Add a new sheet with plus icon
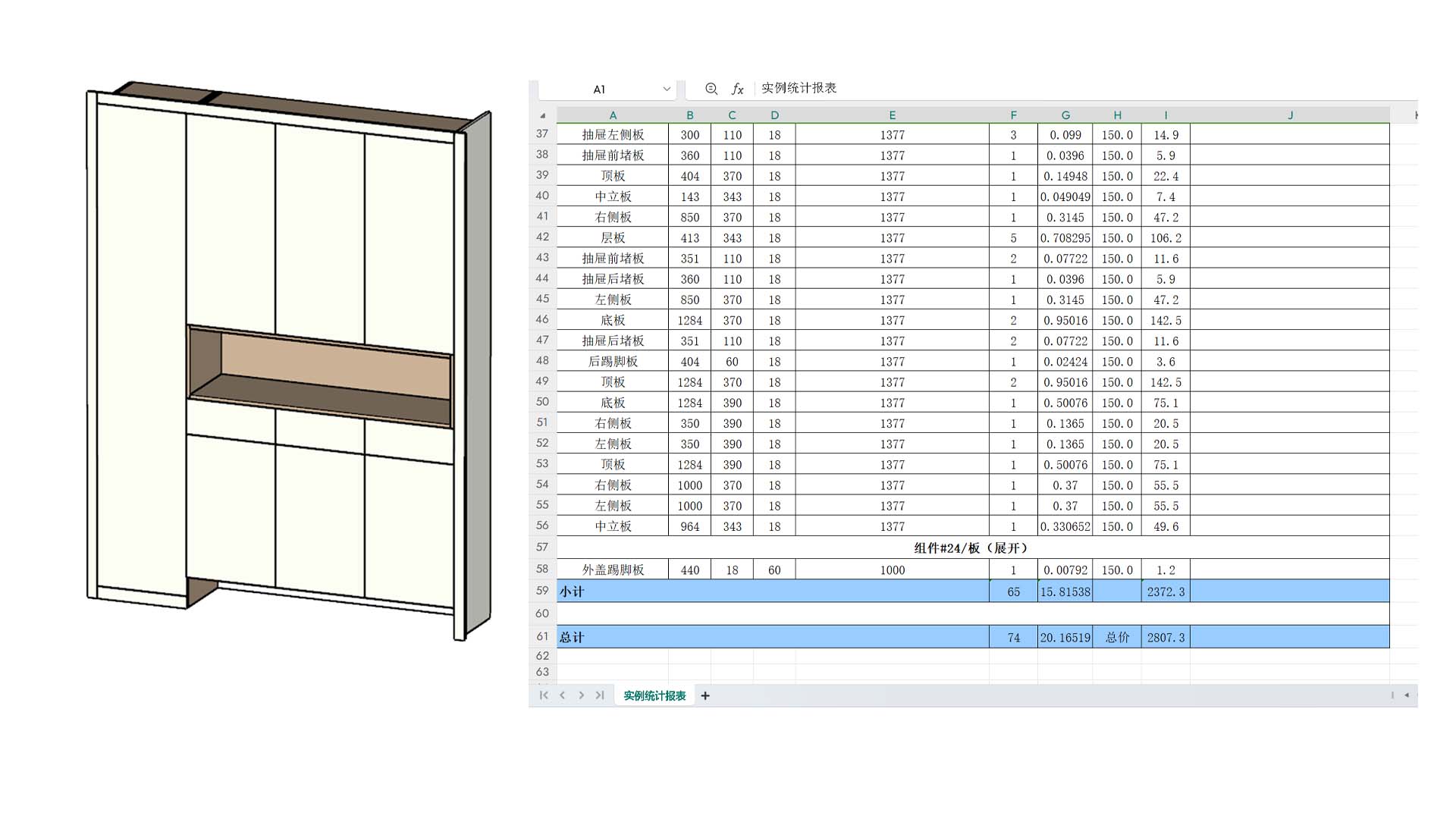Viewport: 1456px width, 819px height. point(705,695)
